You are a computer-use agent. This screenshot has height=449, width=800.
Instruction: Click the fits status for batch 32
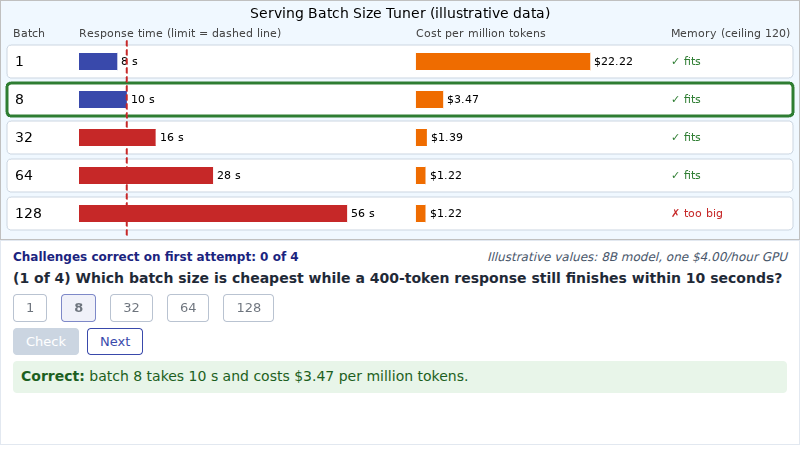click(686, 137)
